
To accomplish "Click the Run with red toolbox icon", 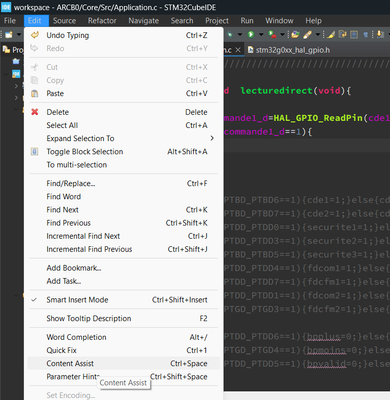I will pos(272,34).
